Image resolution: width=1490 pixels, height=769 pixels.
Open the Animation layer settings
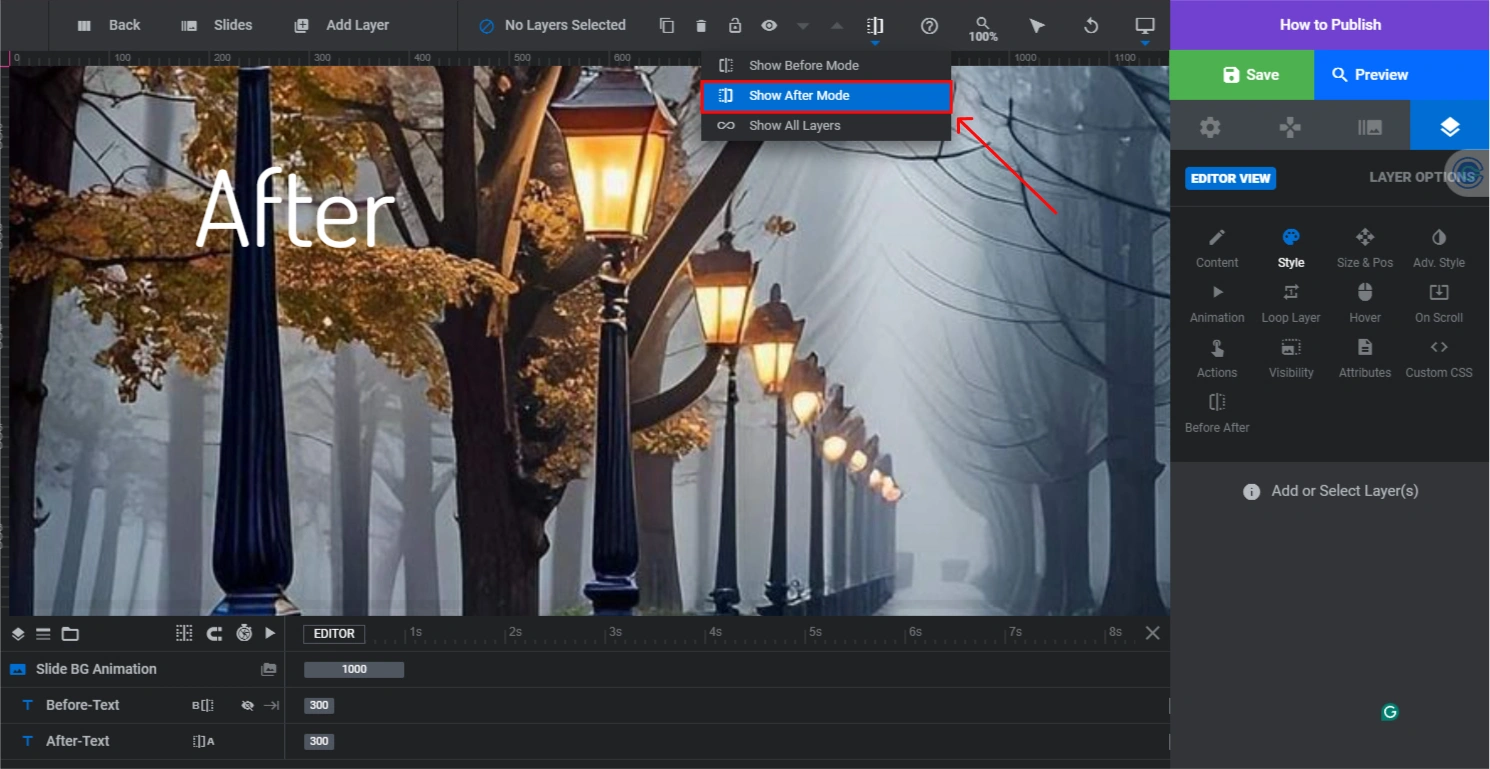[x=1217, y=303]
